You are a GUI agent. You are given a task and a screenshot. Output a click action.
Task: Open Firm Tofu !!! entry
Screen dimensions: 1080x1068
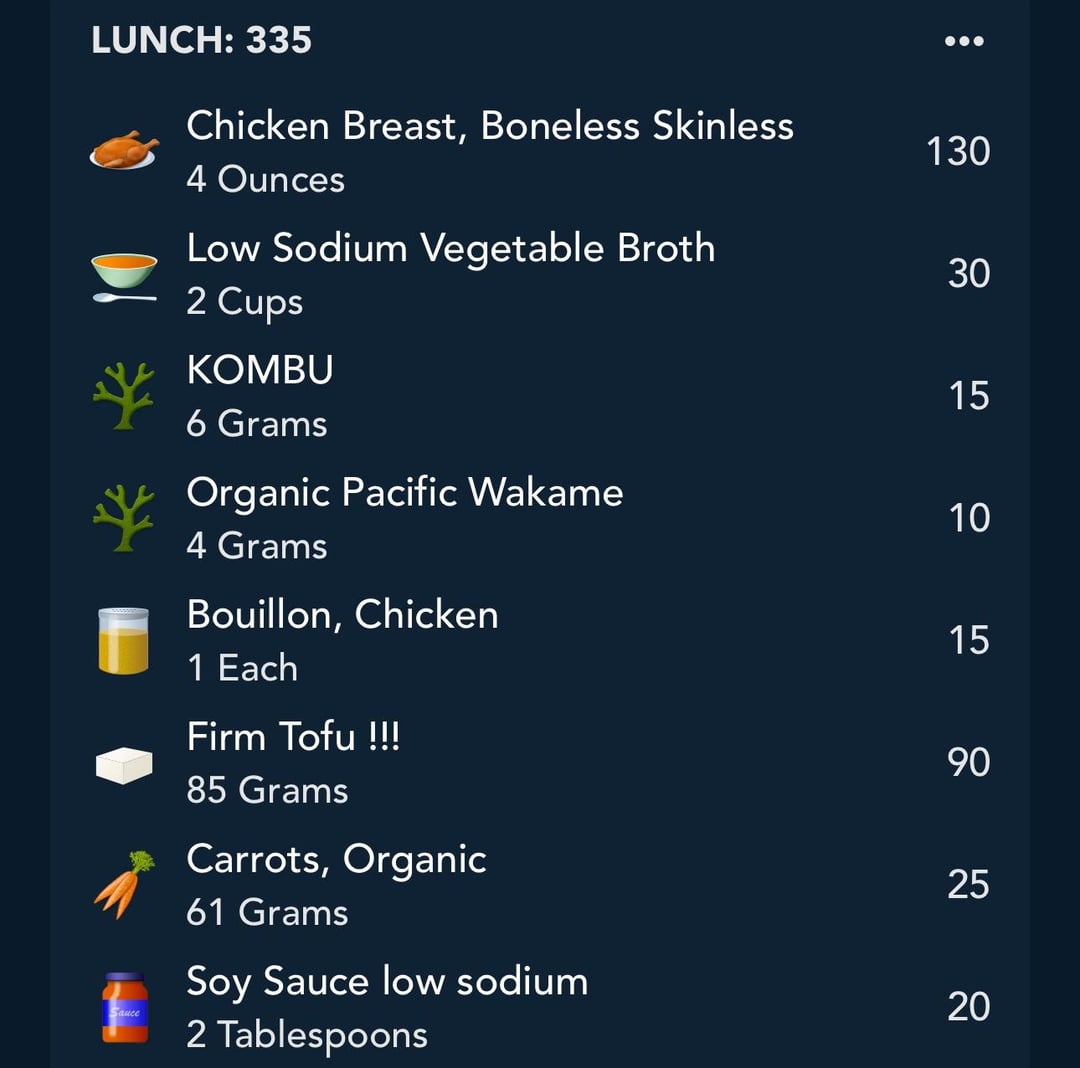point(540,763)
